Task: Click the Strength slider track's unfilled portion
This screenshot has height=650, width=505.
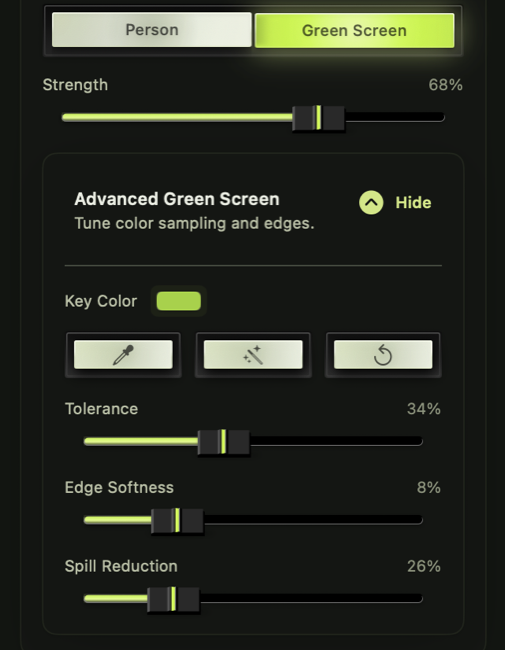Action: 395,117
